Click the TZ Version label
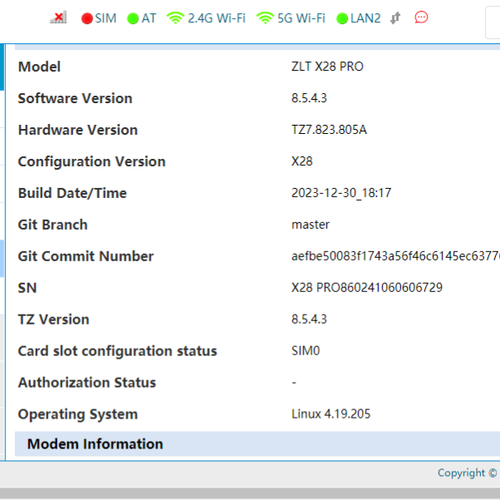The height and width of the screenshot is (500, 500). [54, 319]
